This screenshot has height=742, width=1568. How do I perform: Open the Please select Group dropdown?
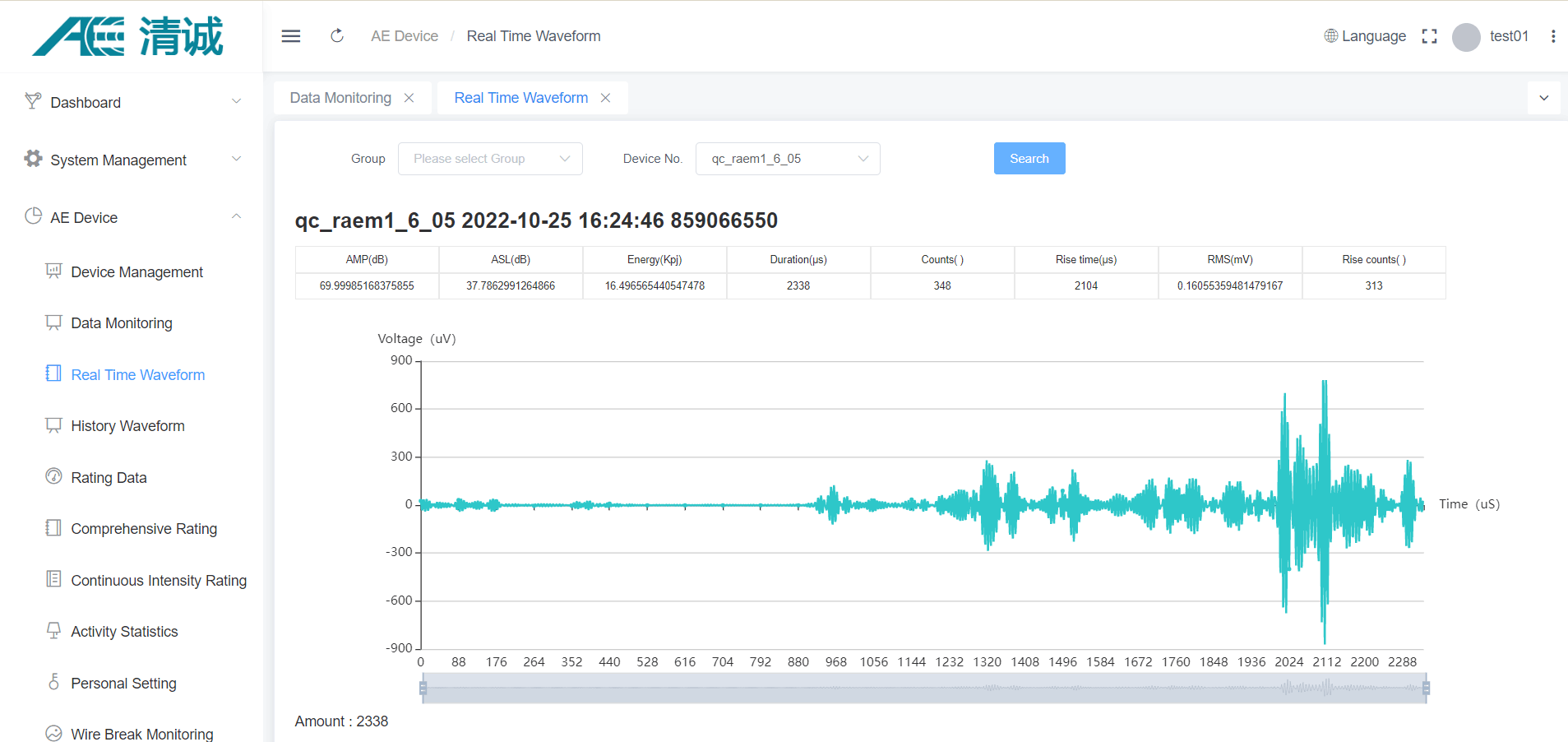[x=490, y=158]
